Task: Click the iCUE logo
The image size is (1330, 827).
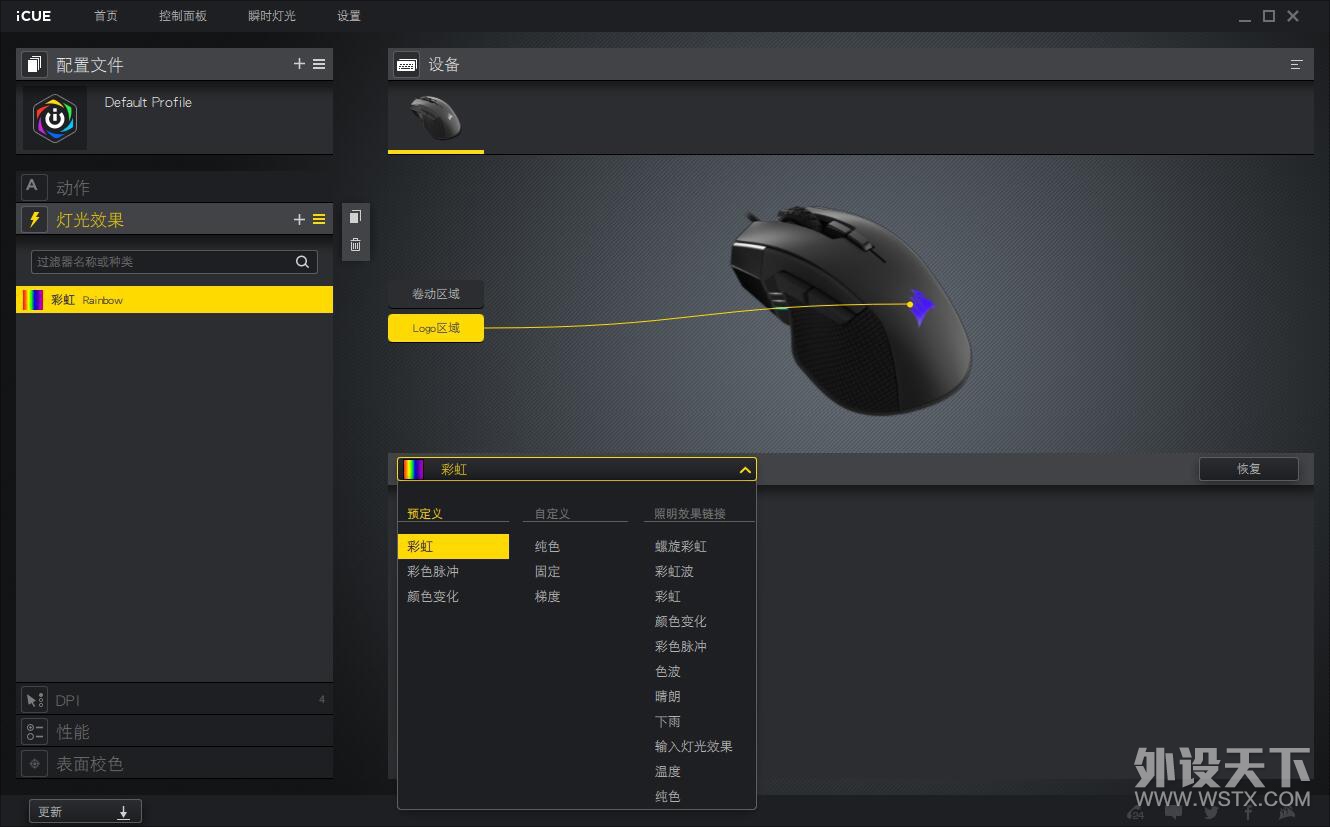Action: click(34, 16)
